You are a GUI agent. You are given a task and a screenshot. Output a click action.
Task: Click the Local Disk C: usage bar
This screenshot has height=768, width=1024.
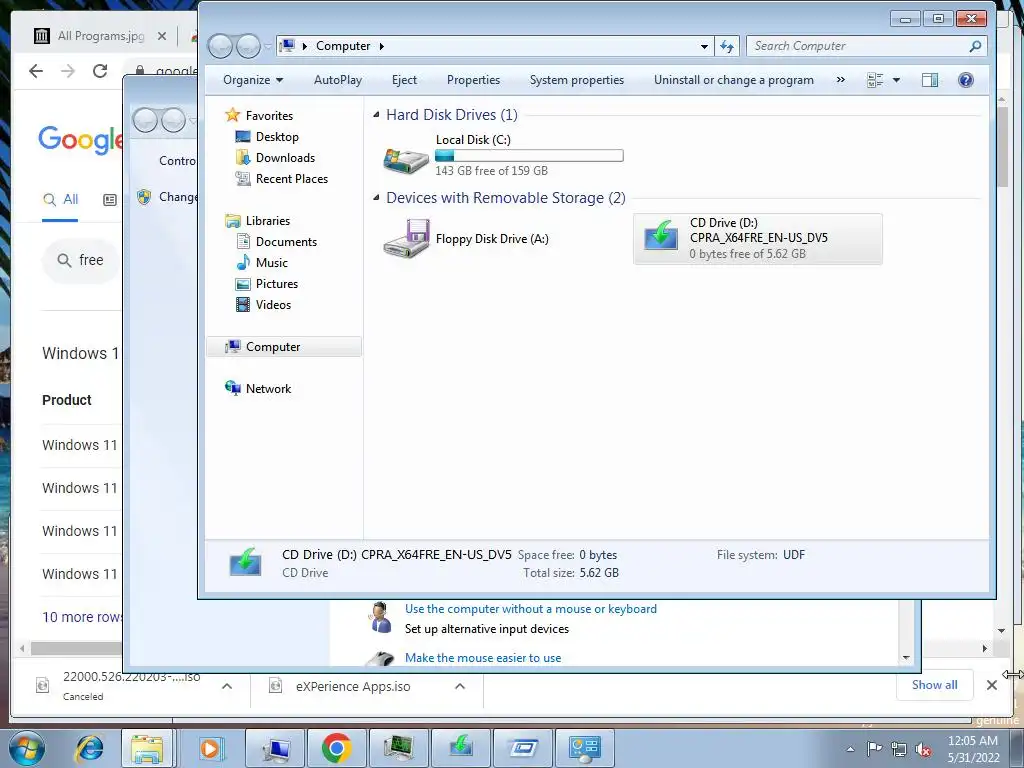click(x=529, y=155)
